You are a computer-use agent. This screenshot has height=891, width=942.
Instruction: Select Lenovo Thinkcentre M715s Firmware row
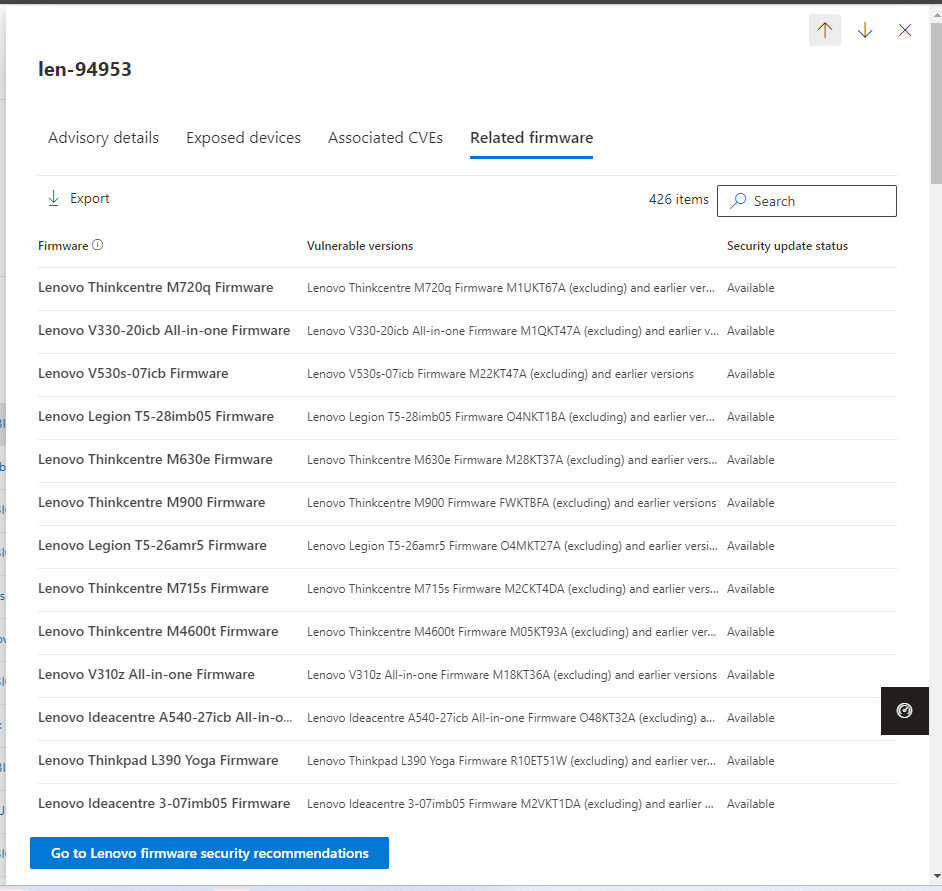coord(467,589)
